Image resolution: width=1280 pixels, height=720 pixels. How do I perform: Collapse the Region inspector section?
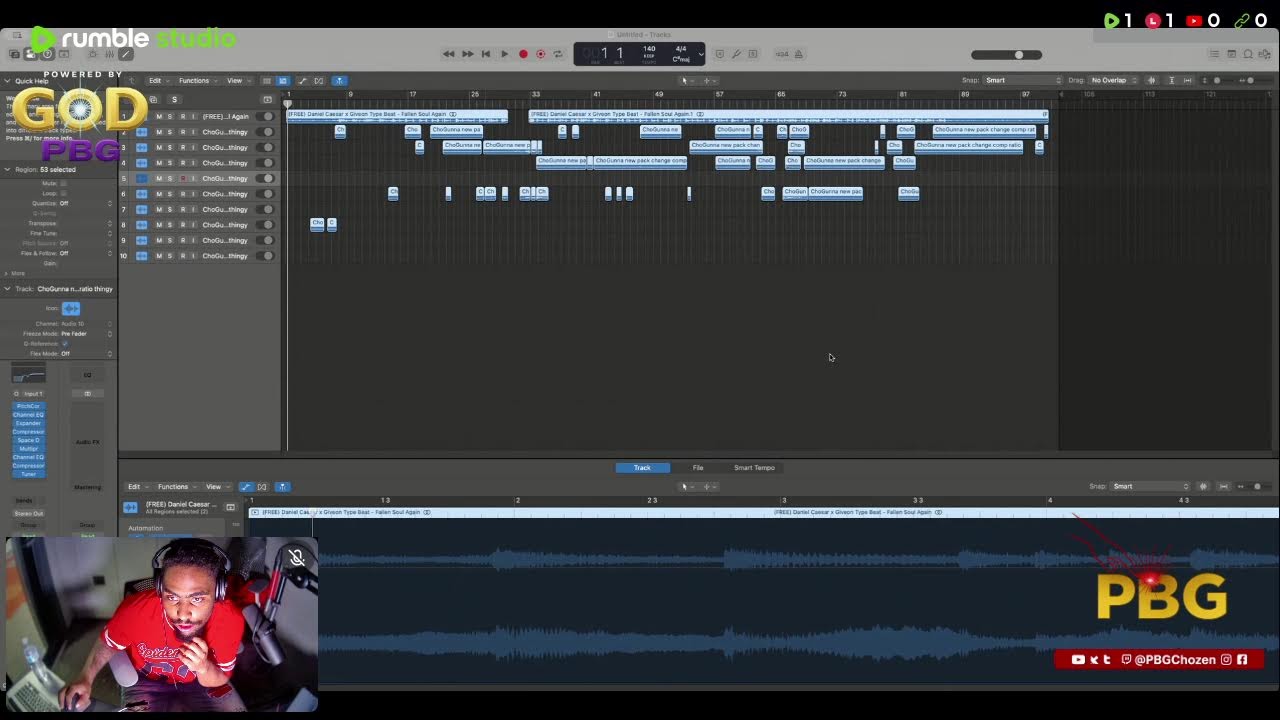coord(6,170)
